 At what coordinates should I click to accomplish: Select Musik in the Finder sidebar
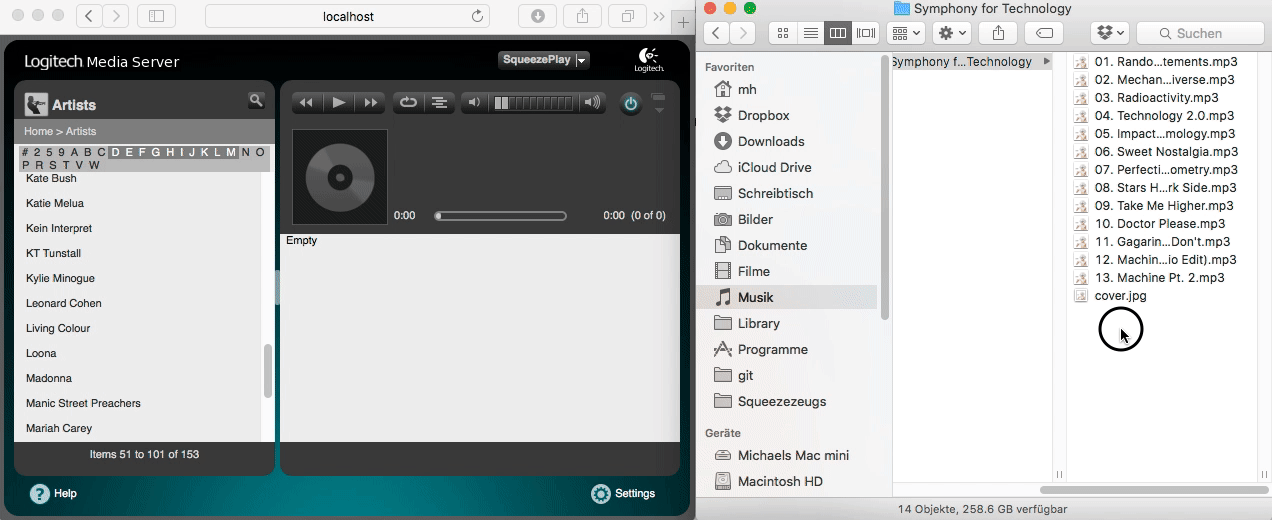point(786,297)
